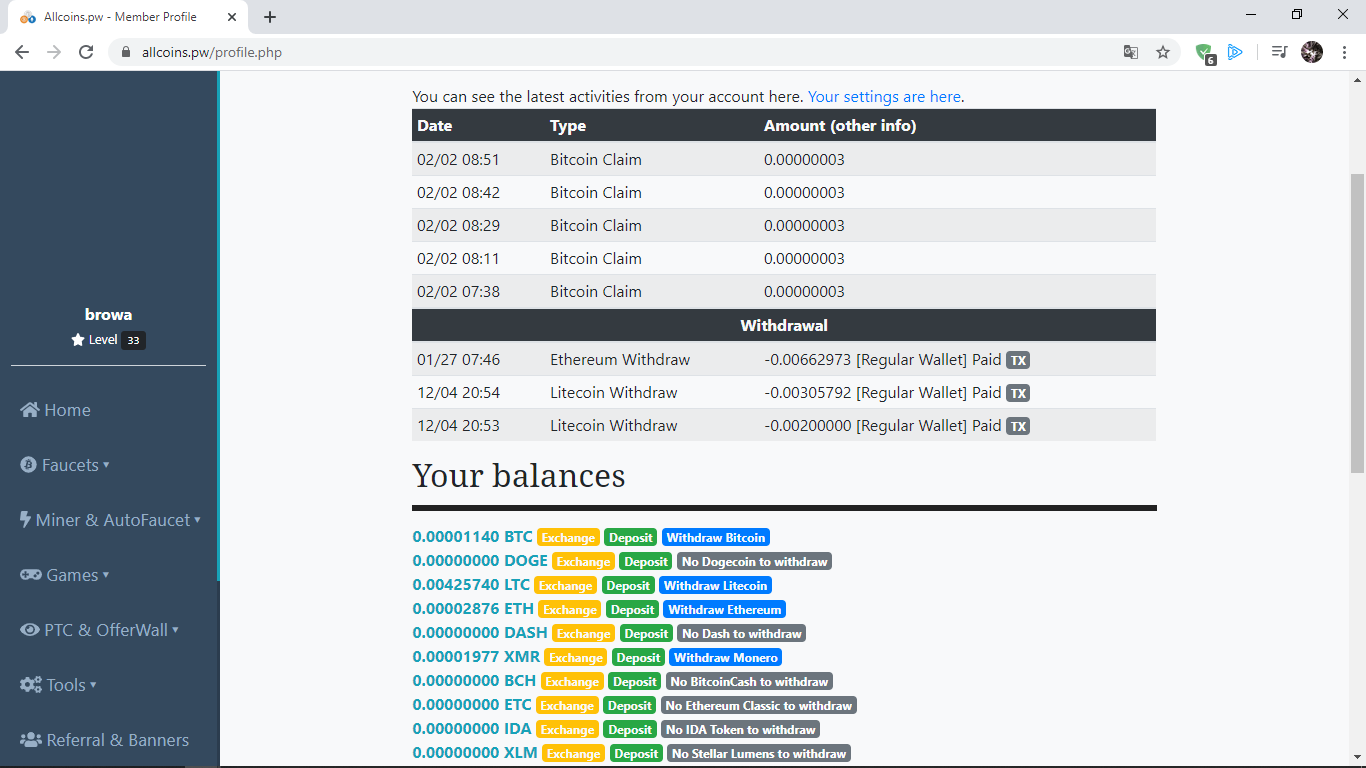Click the Level 33 badge
This screenshot has width=1366, height=768.
pyautogui.click(x=133, y=341)
